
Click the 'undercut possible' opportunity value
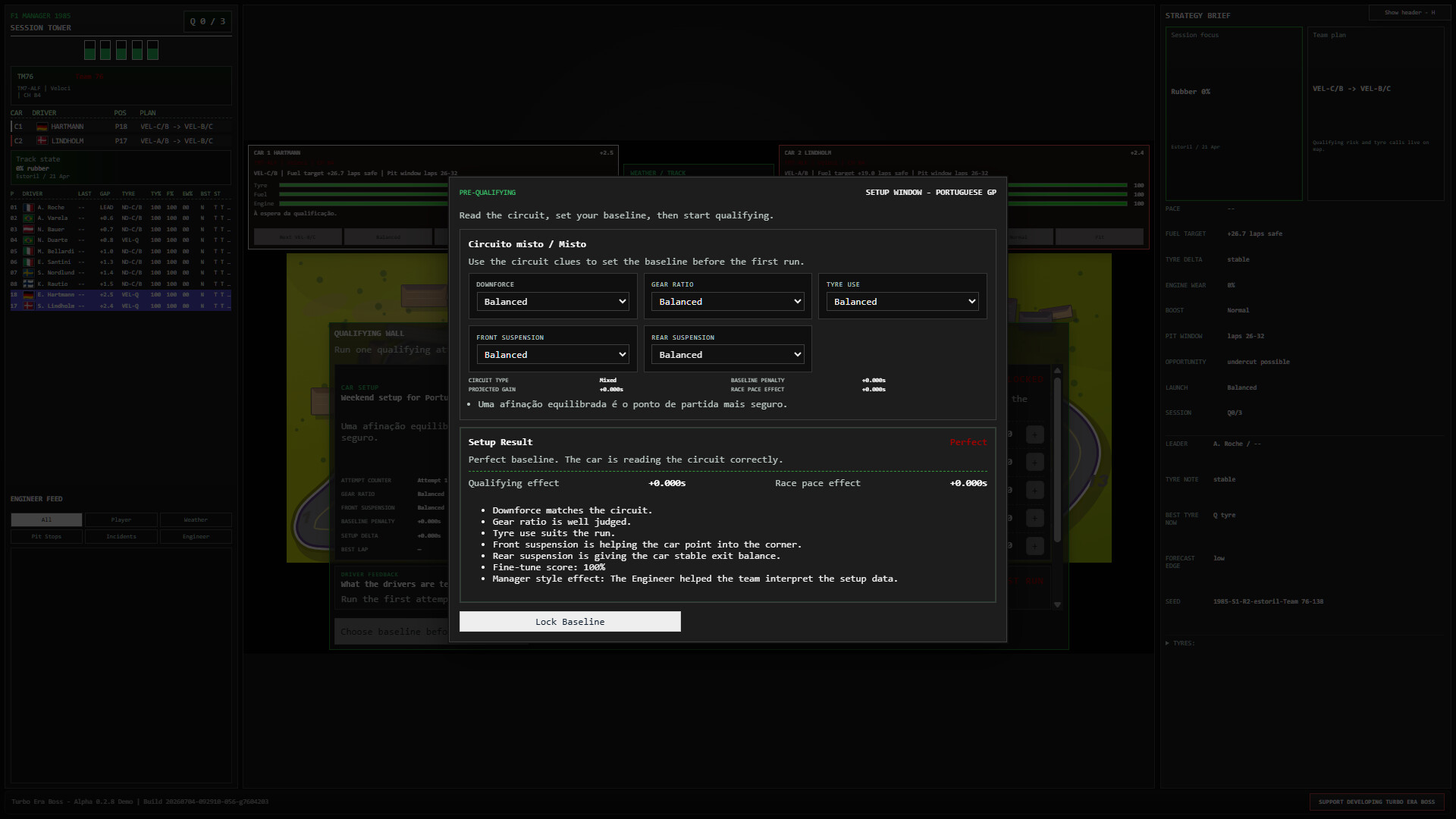[1258, 362]
